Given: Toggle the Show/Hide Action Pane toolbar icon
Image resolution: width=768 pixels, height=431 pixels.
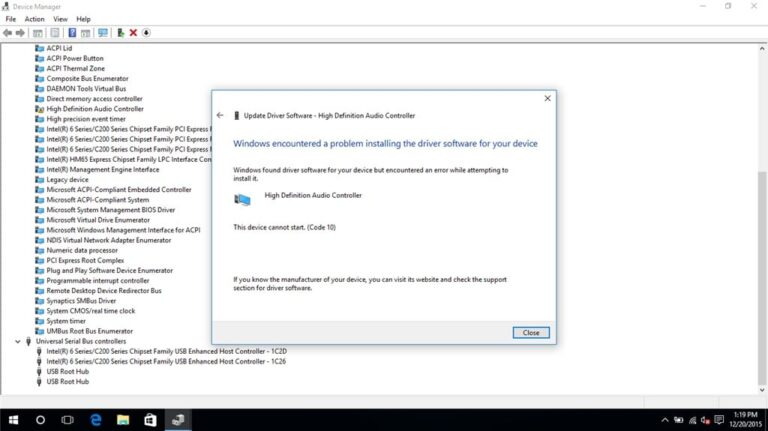Looking at the screenshot, I should [x=86, y=33].
